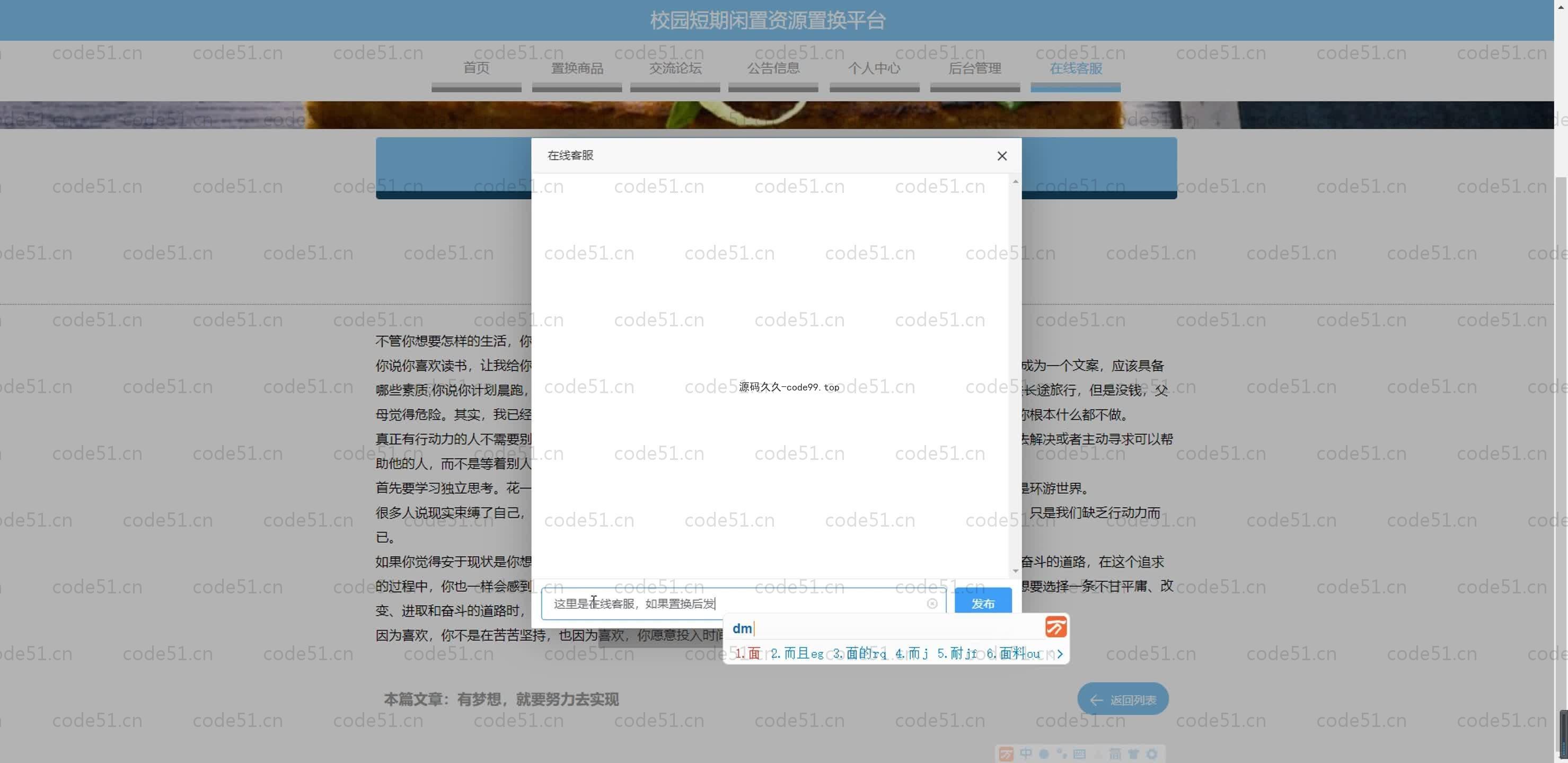Image resolution: width=1568 pixels, height=763 pixels.
Task: Open the IME soft keyboard icon
Action: (1080, 754)
